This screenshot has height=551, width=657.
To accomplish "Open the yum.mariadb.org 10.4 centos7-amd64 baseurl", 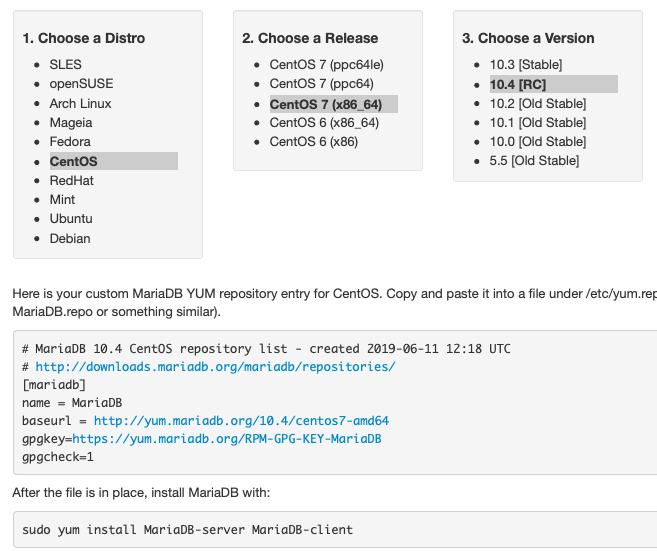I will [x=241, y=421].
